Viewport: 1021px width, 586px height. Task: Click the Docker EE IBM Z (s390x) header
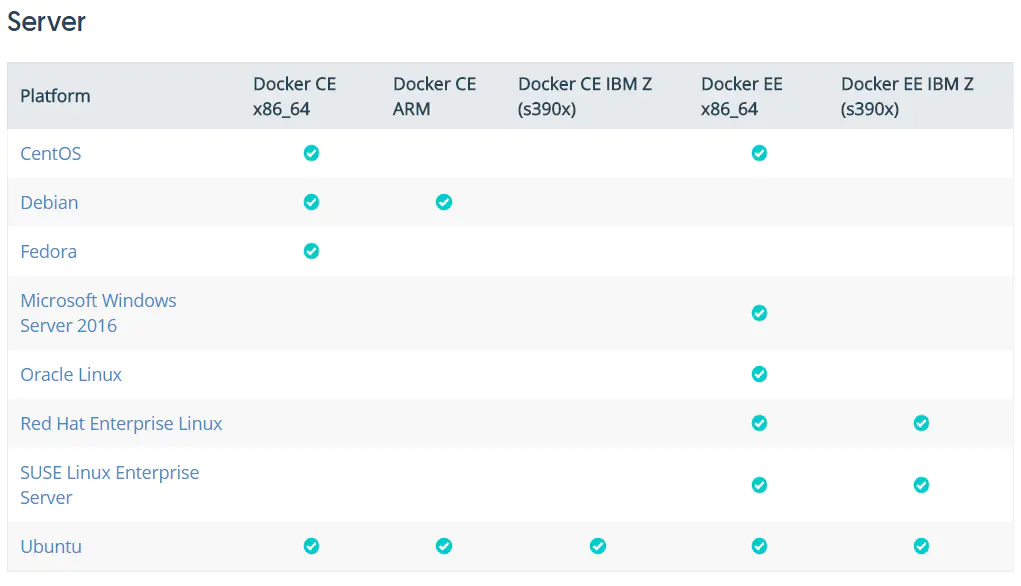(907, 96)
